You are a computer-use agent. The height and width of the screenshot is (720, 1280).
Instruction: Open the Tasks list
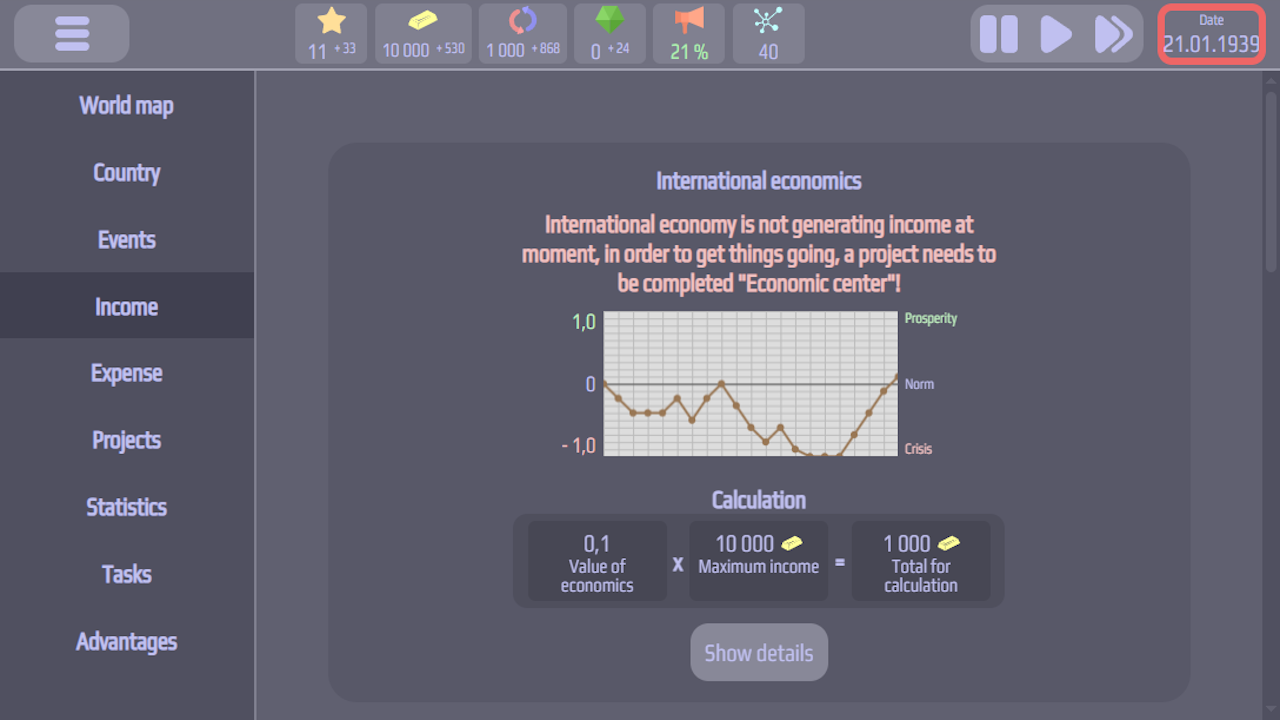tap(126, 574)
